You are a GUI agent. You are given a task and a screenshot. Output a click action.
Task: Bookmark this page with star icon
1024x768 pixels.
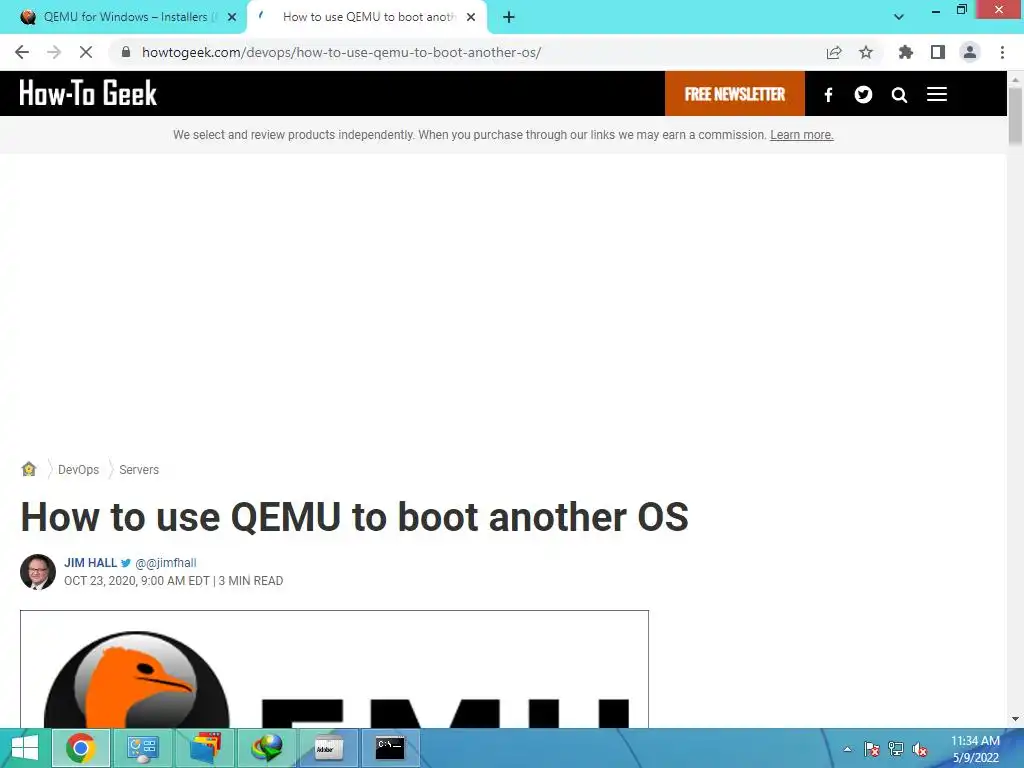click(x=866, y=52)
